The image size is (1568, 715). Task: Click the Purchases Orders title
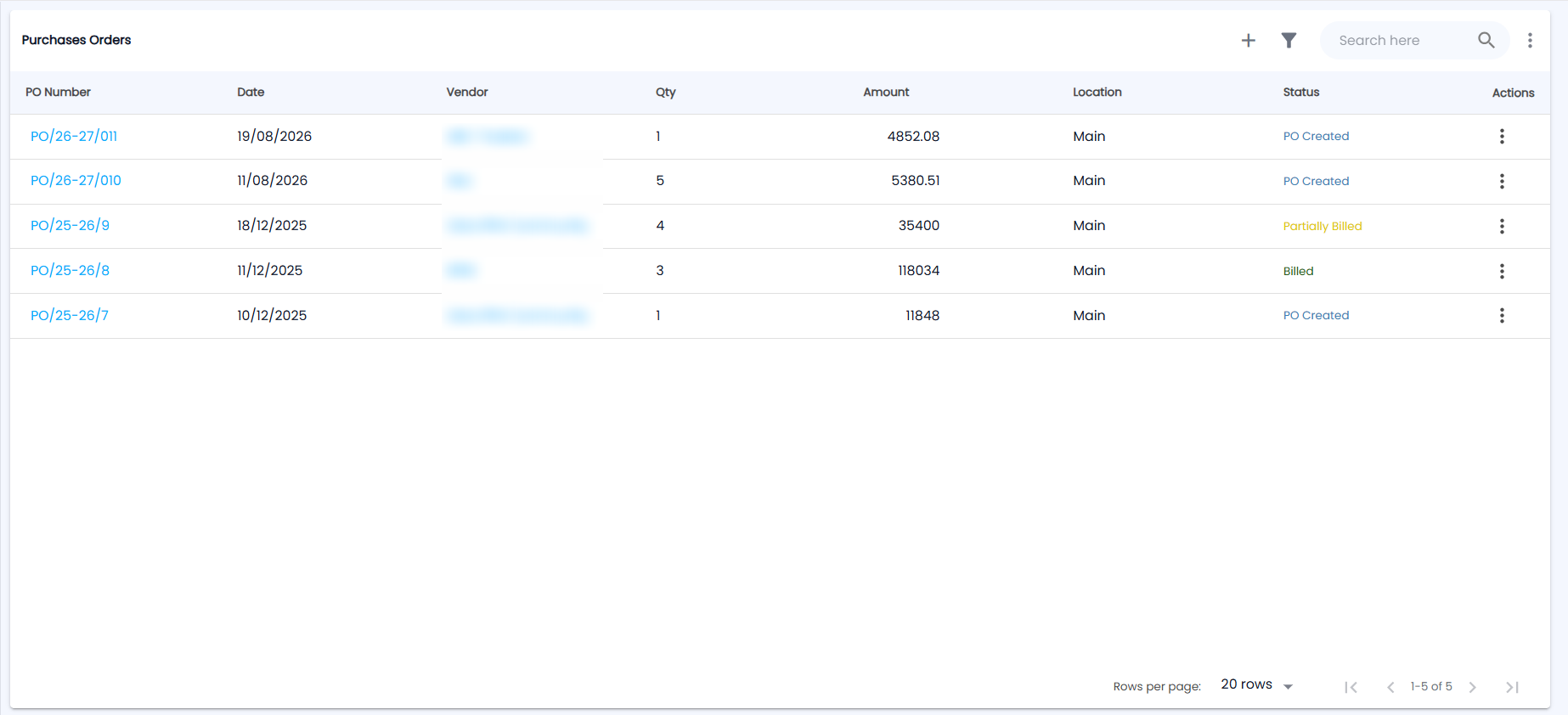click(76, 40)
